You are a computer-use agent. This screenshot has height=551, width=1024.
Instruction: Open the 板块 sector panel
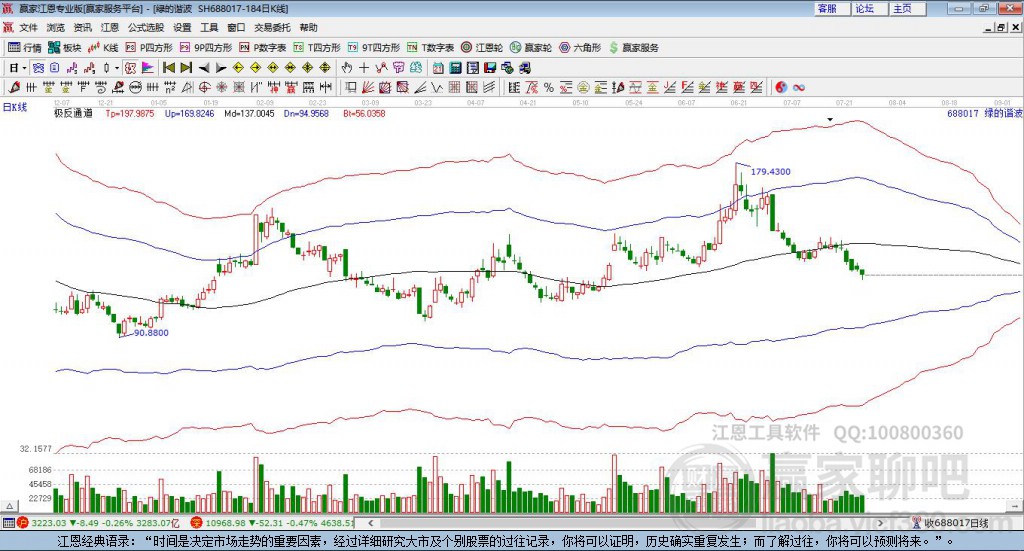coord(64,48)
